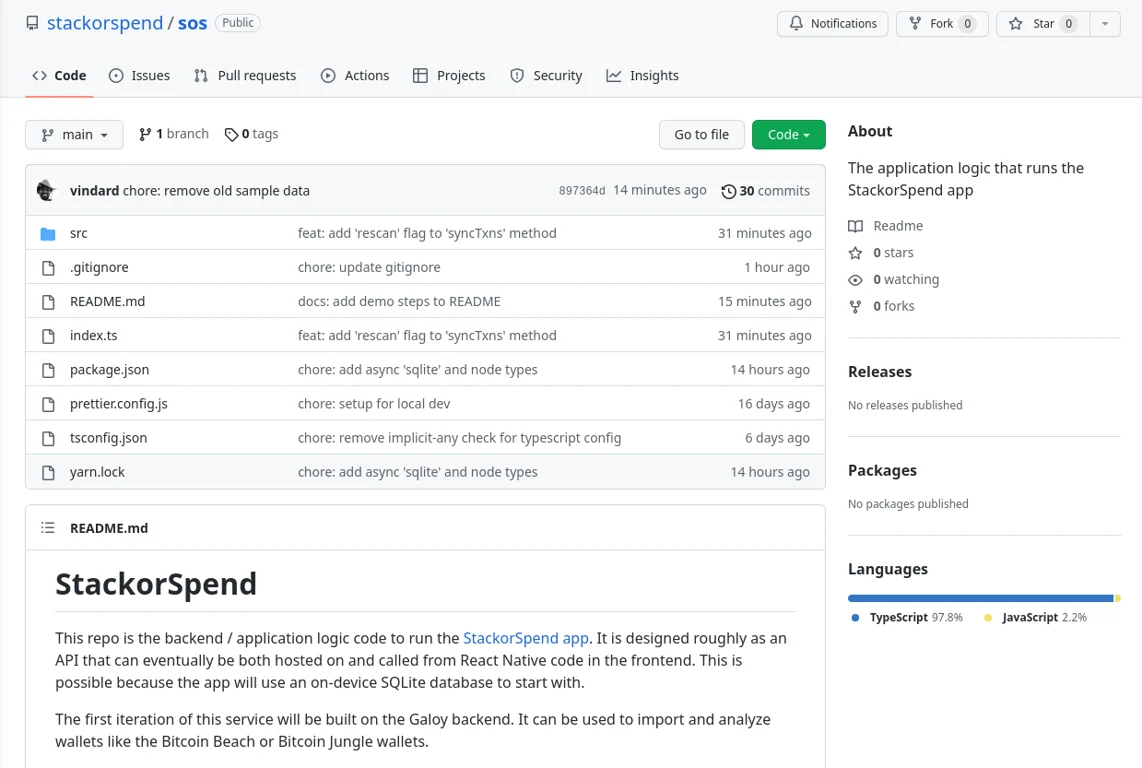1142x768 pixels.
Task: Open README.md in the file list
Action: [107, 302]
